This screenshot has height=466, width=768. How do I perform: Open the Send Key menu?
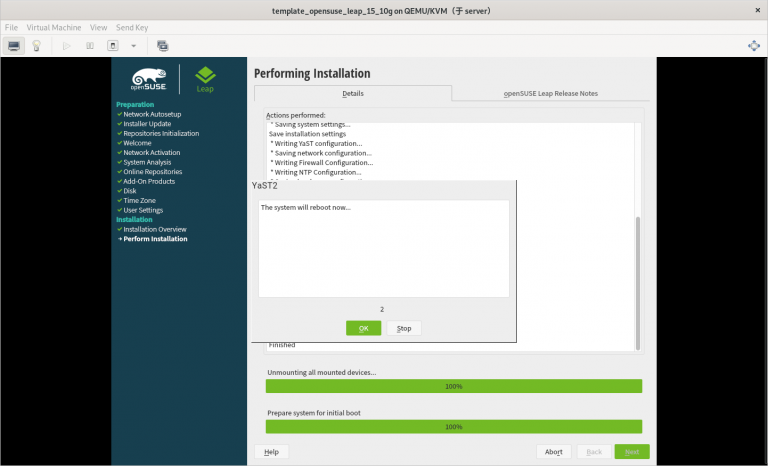(132, 27)
